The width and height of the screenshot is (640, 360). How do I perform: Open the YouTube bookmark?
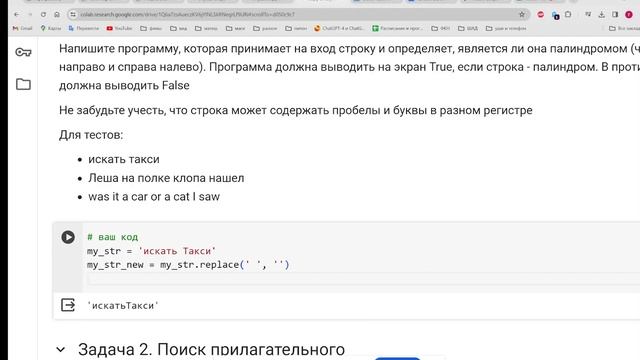119,28
